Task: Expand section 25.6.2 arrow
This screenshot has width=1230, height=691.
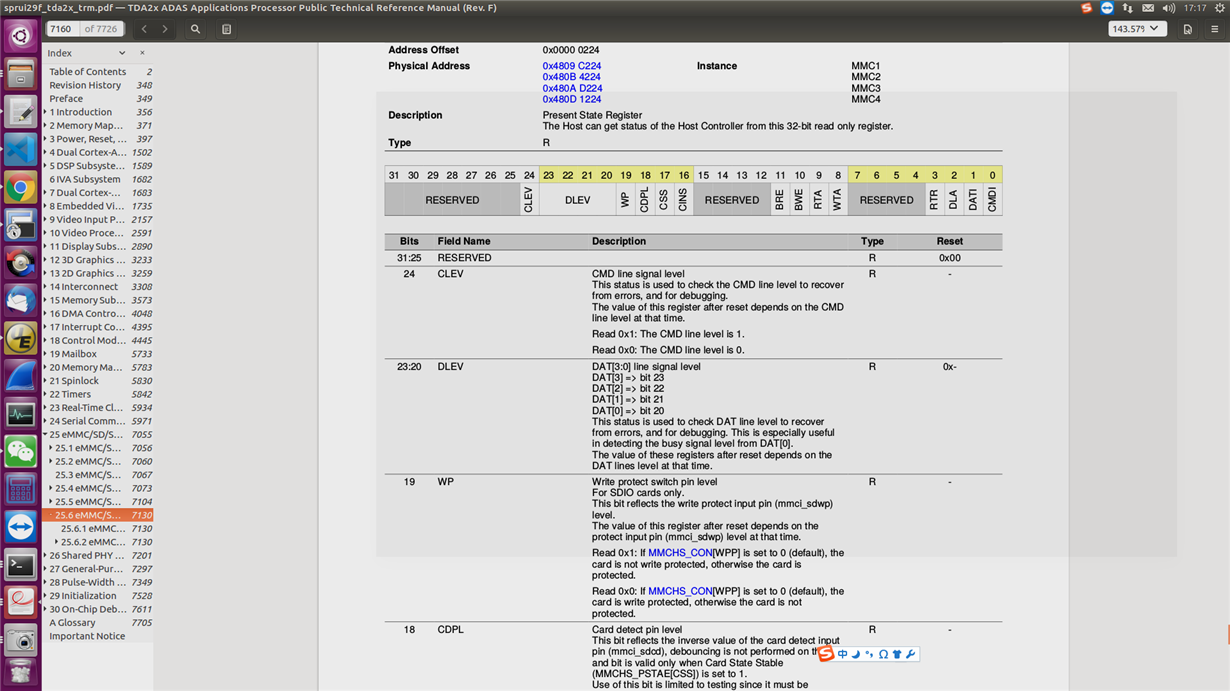Action: pos(56,542)
